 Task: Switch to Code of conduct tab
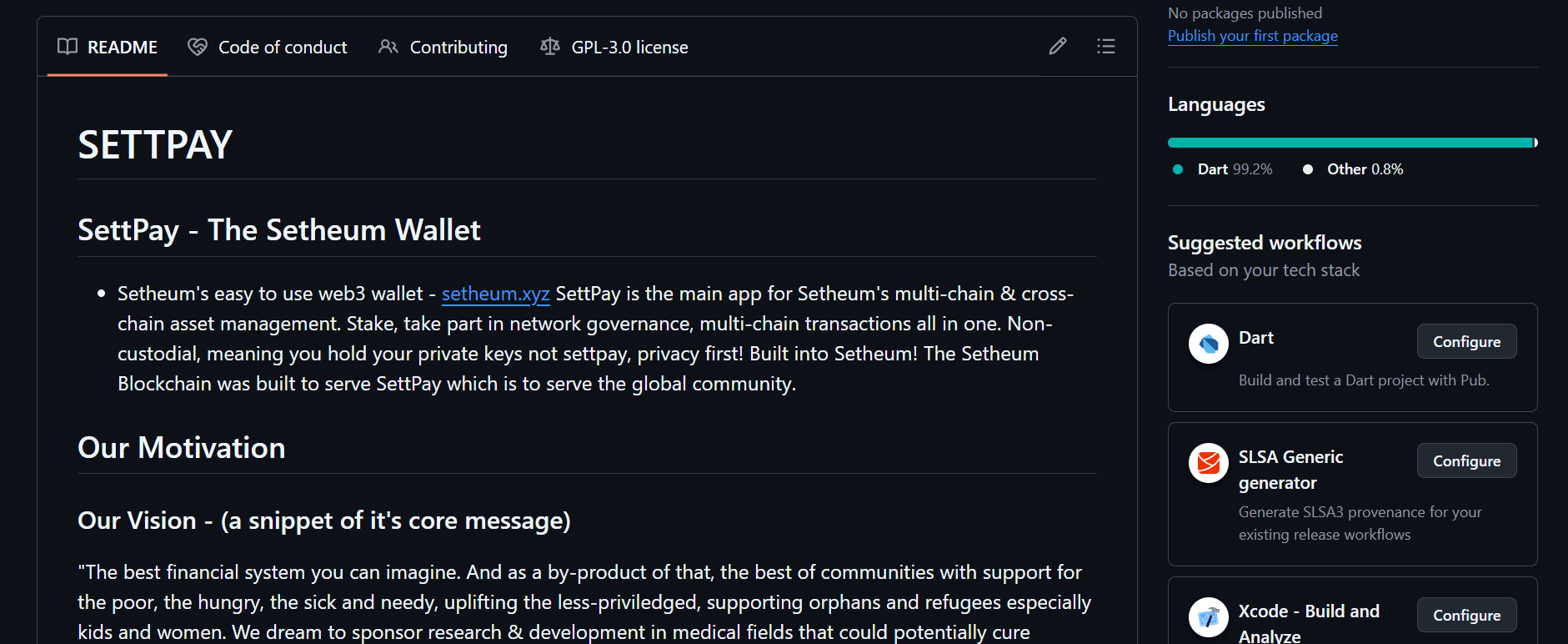tap(268, 48)
